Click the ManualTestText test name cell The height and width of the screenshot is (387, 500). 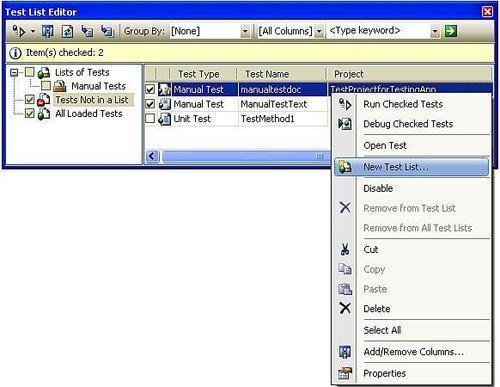(282, 104)
